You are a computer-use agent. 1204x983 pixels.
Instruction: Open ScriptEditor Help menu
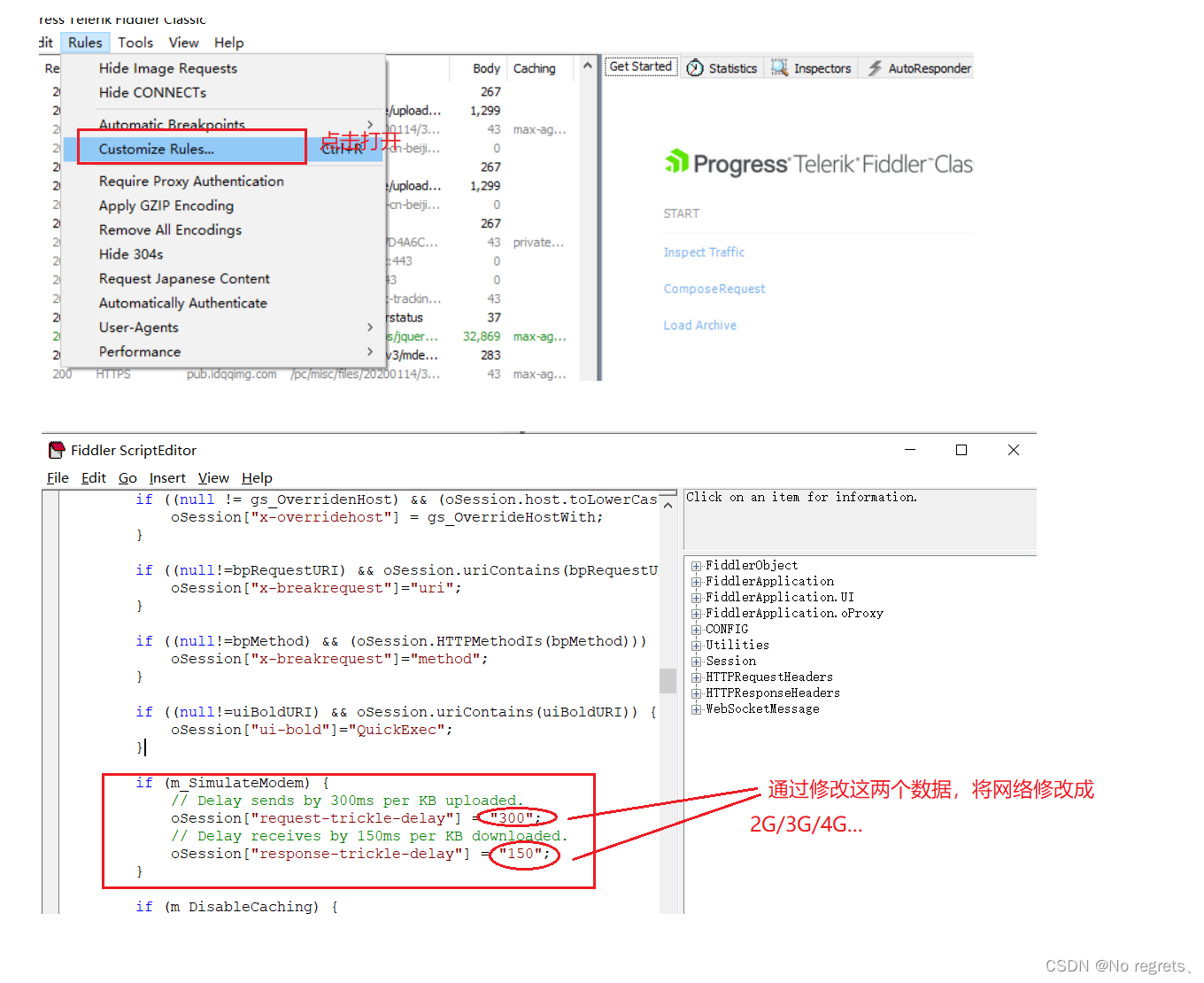257,478
